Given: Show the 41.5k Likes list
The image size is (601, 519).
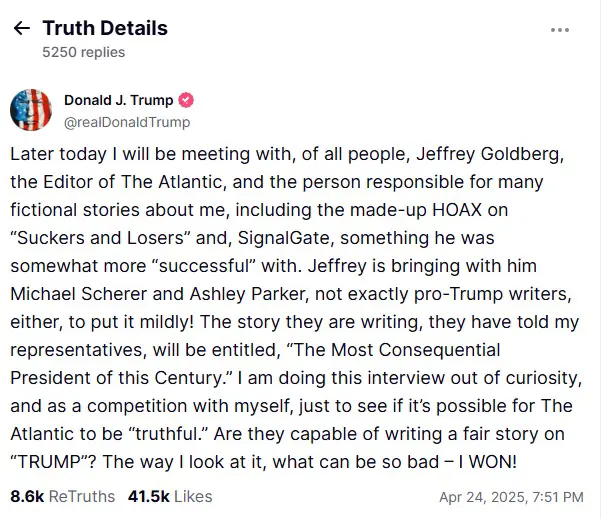Looking at the screenshot, I should click(x=170, y=496).
